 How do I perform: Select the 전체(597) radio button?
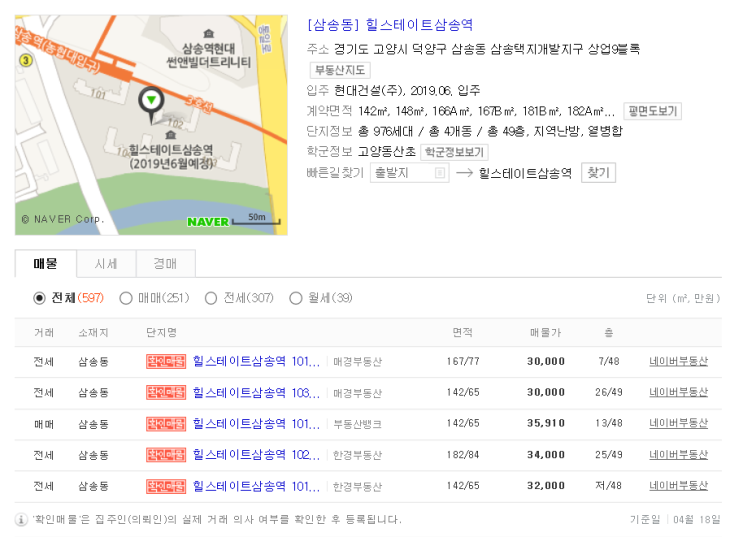[39, 298]
